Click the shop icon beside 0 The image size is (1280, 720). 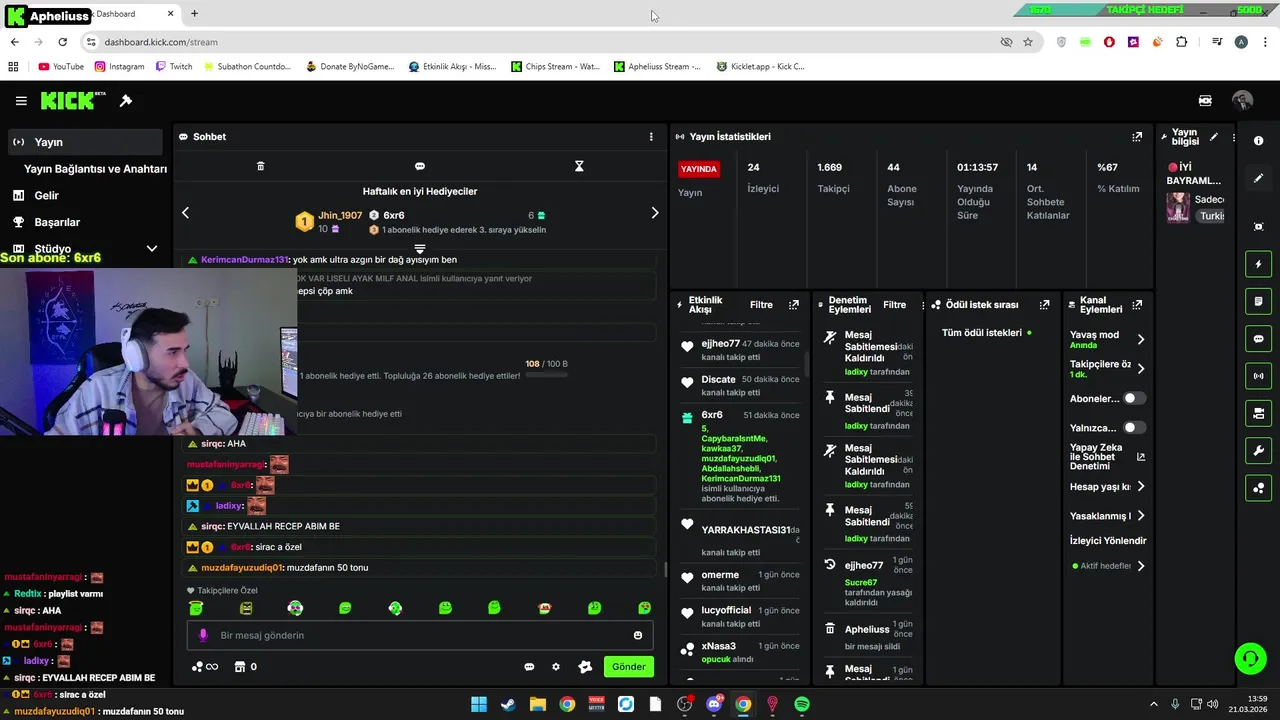coord(240,667)
